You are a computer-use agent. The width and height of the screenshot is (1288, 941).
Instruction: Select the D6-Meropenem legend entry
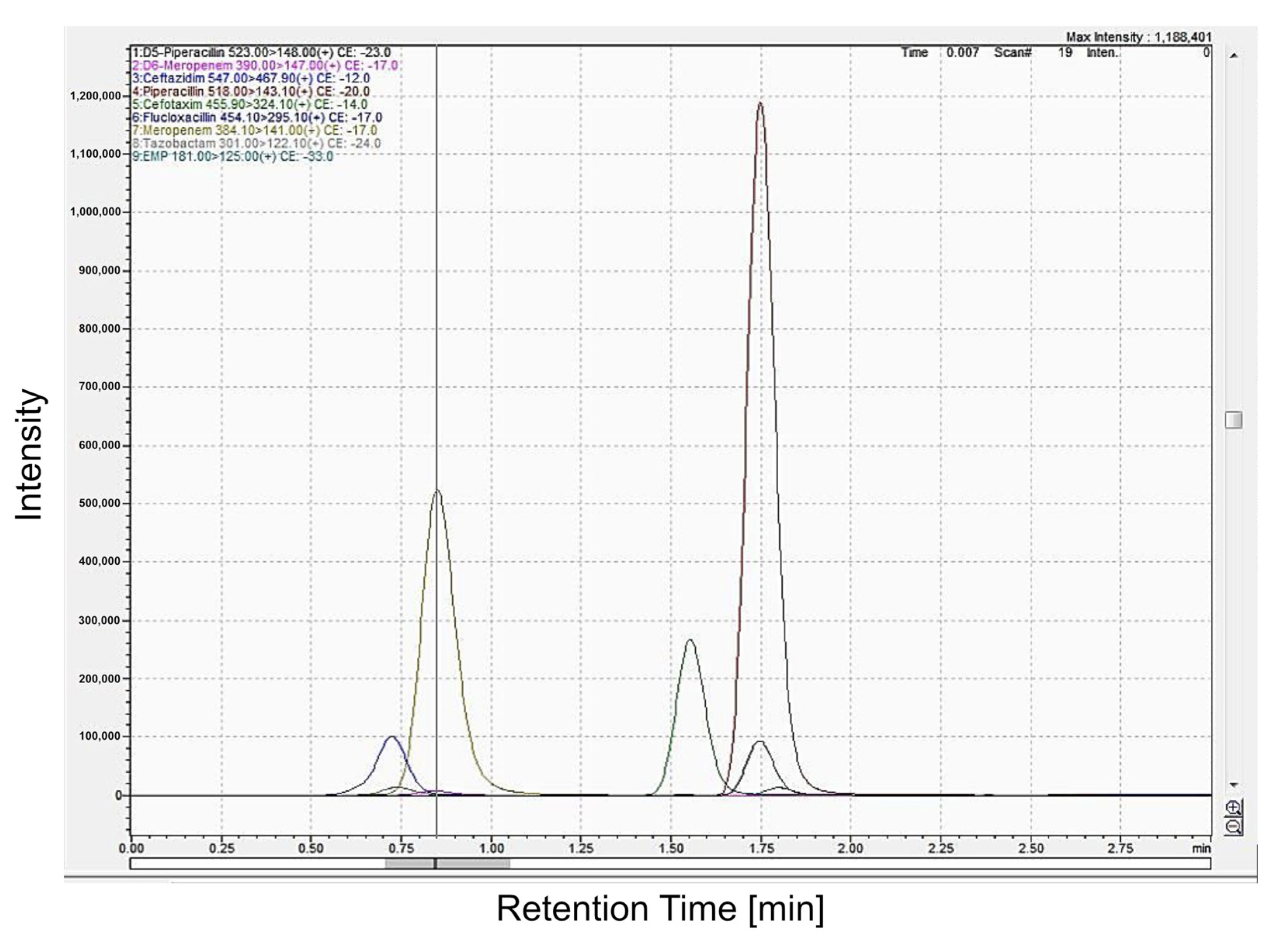(x=265, y=66)
